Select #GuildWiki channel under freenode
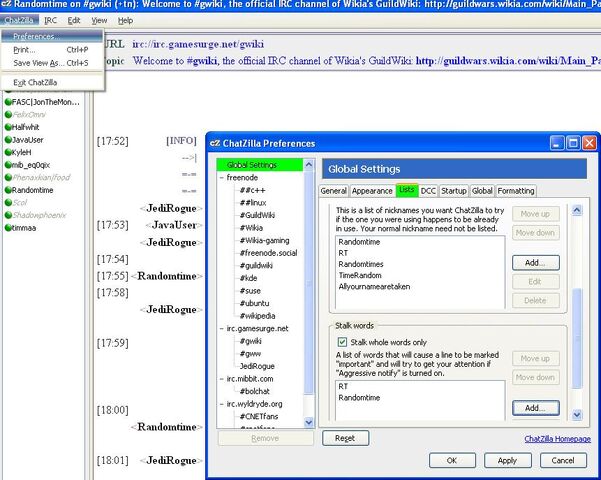The height and width of the screenshot is (480, 601). coord(257,215)
